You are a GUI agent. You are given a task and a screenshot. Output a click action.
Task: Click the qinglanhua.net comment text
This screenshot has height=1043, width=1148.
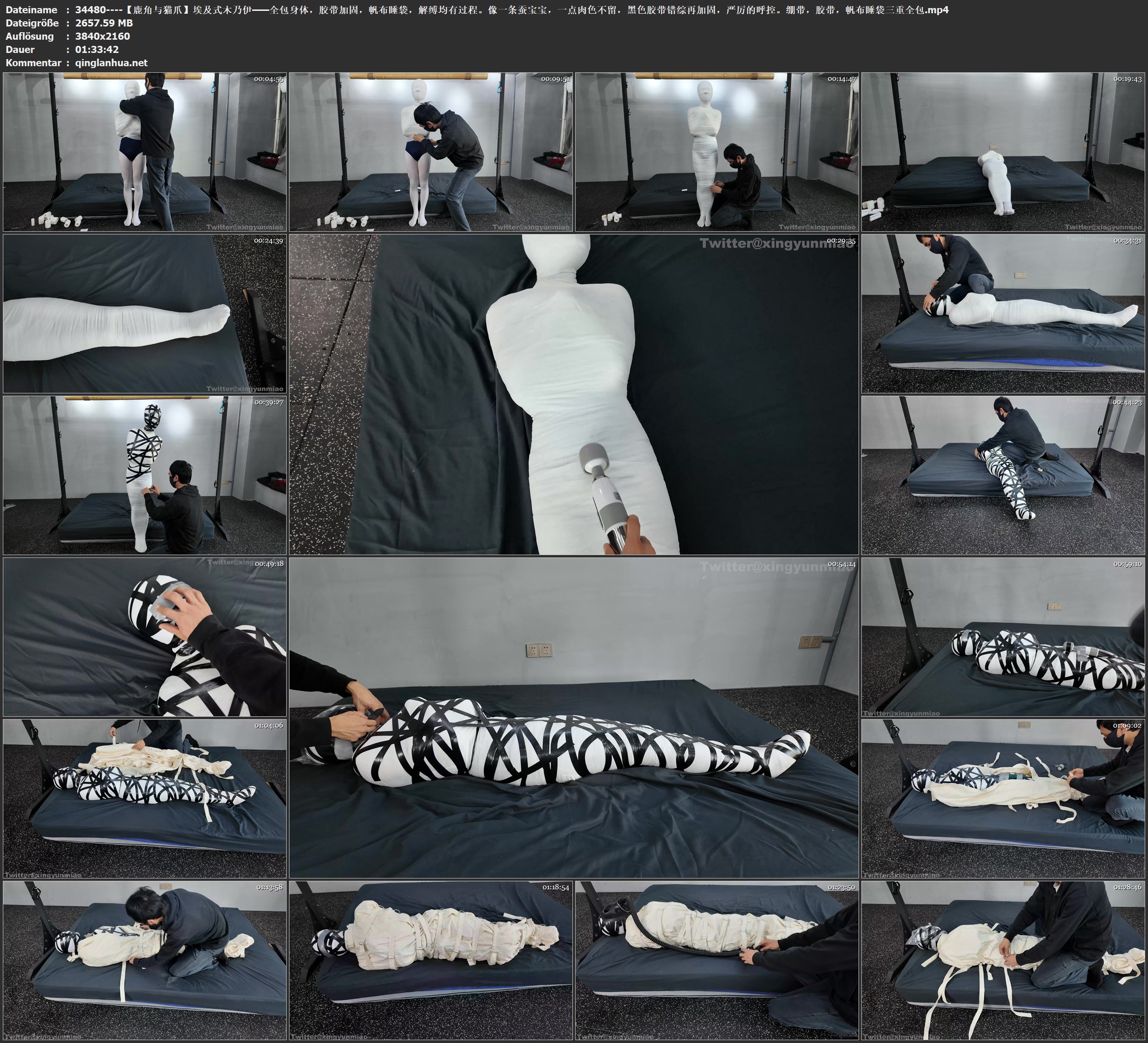(x=111, y=62)
